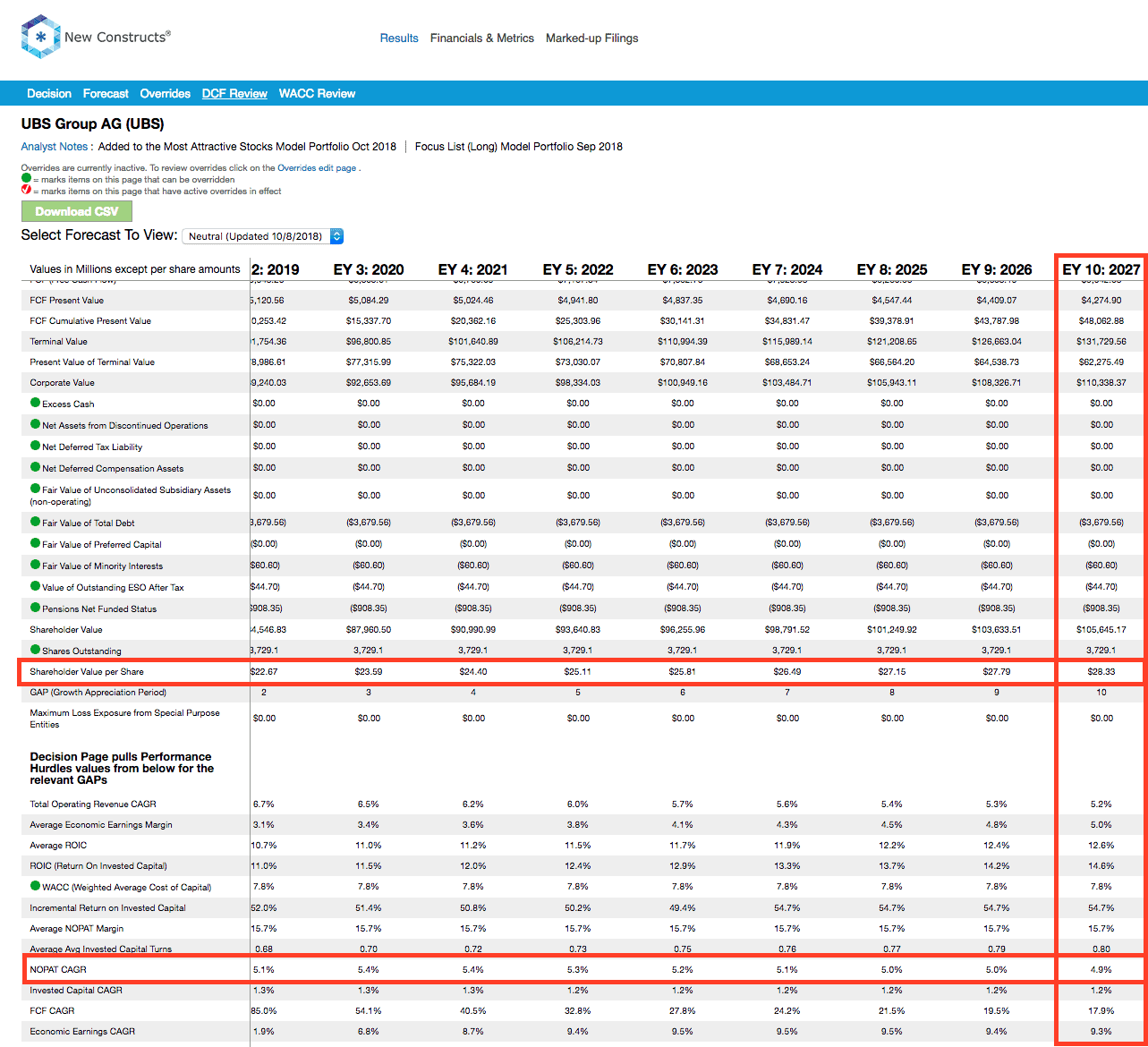Click Incremental Return on Invested Capital label
The image size is (1148, 1047).
[x=107, y=907]
